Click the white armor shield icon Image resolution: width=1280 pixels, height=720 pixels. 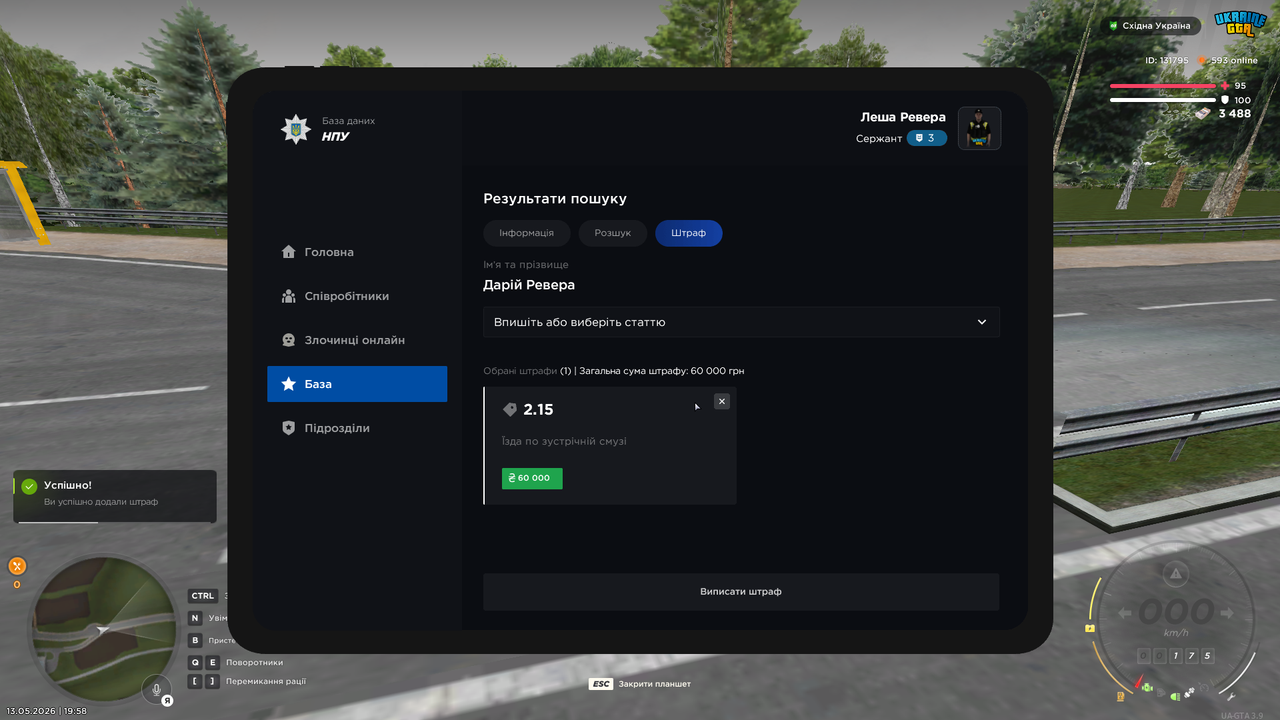1225,100
